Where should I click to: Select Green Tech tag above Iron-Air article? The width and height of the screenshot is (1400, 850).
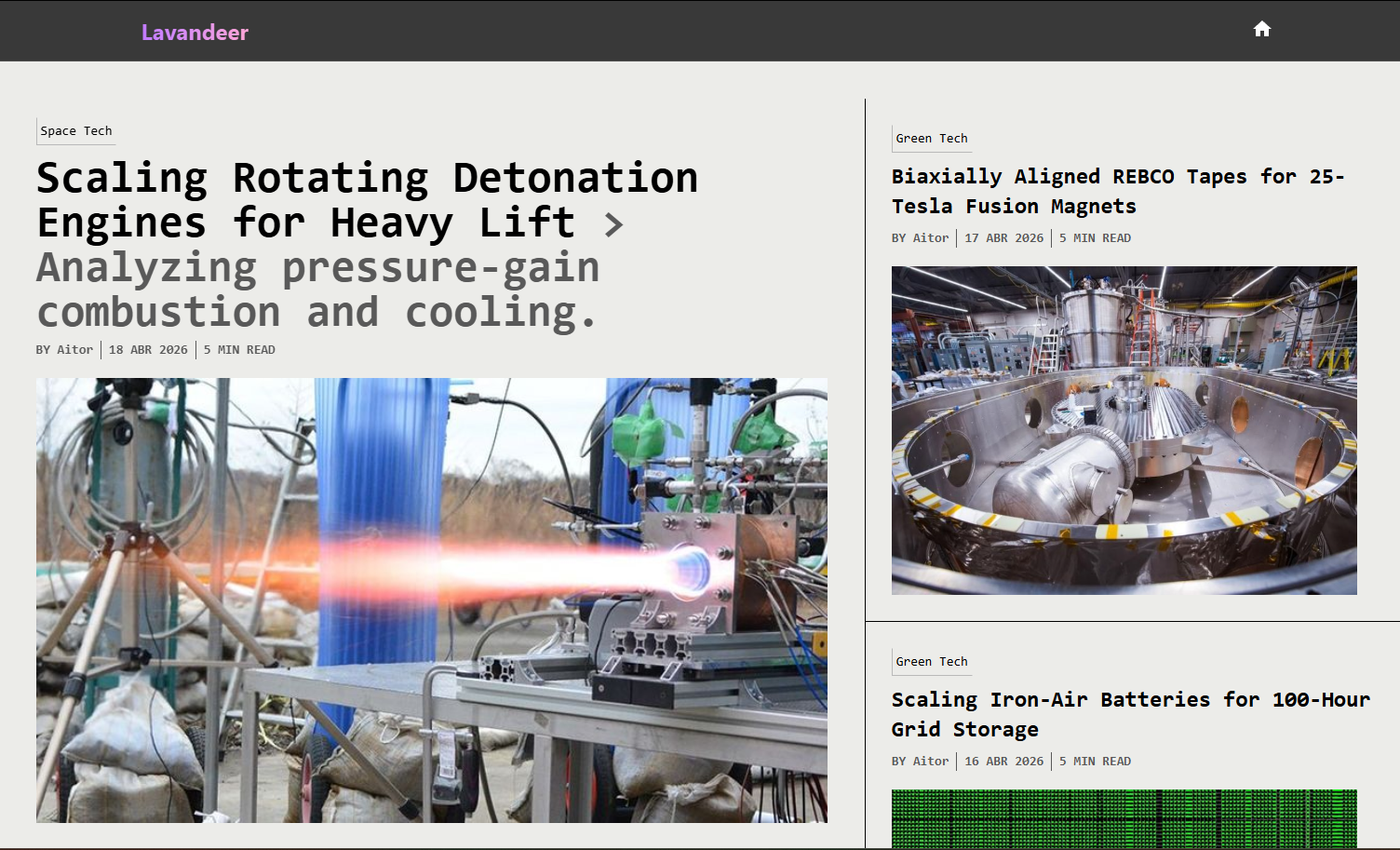click(932, 662)
